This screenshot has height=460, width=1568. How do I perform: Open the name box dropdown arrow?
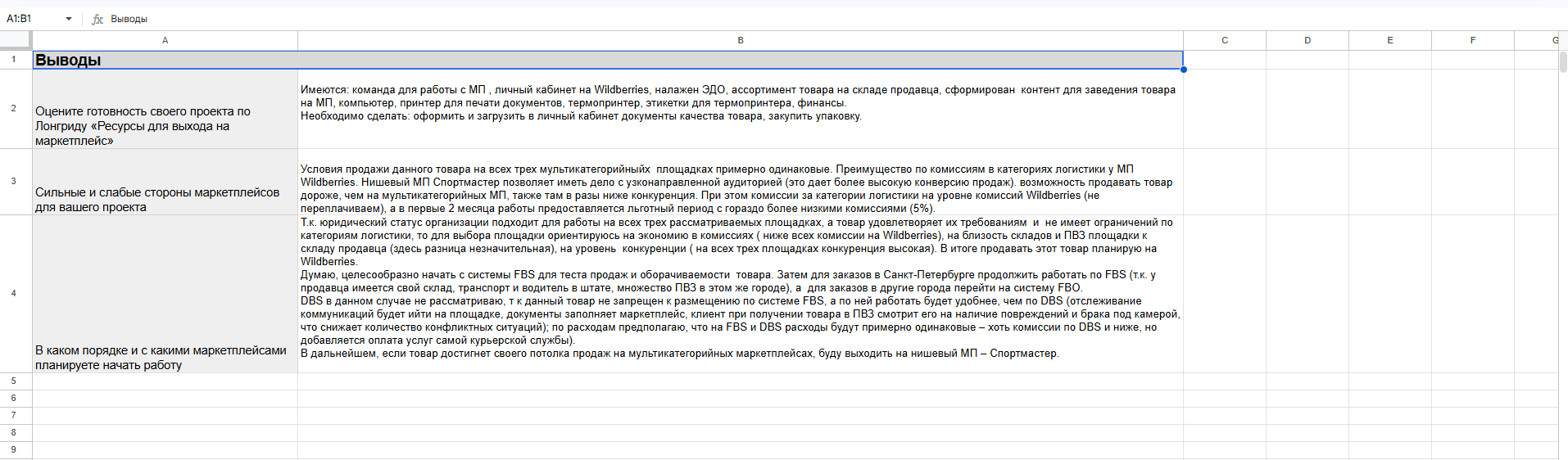(69, 19)
